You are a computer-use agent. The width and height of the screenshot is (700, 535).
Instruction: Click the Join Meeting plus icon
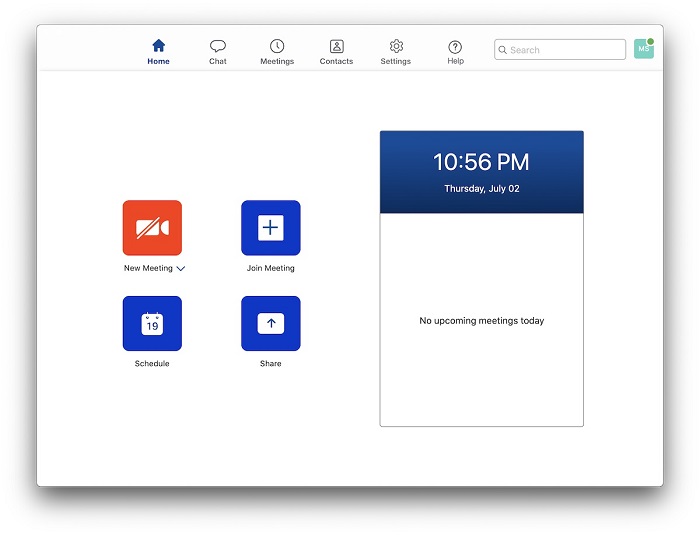(x=270, y=228)
